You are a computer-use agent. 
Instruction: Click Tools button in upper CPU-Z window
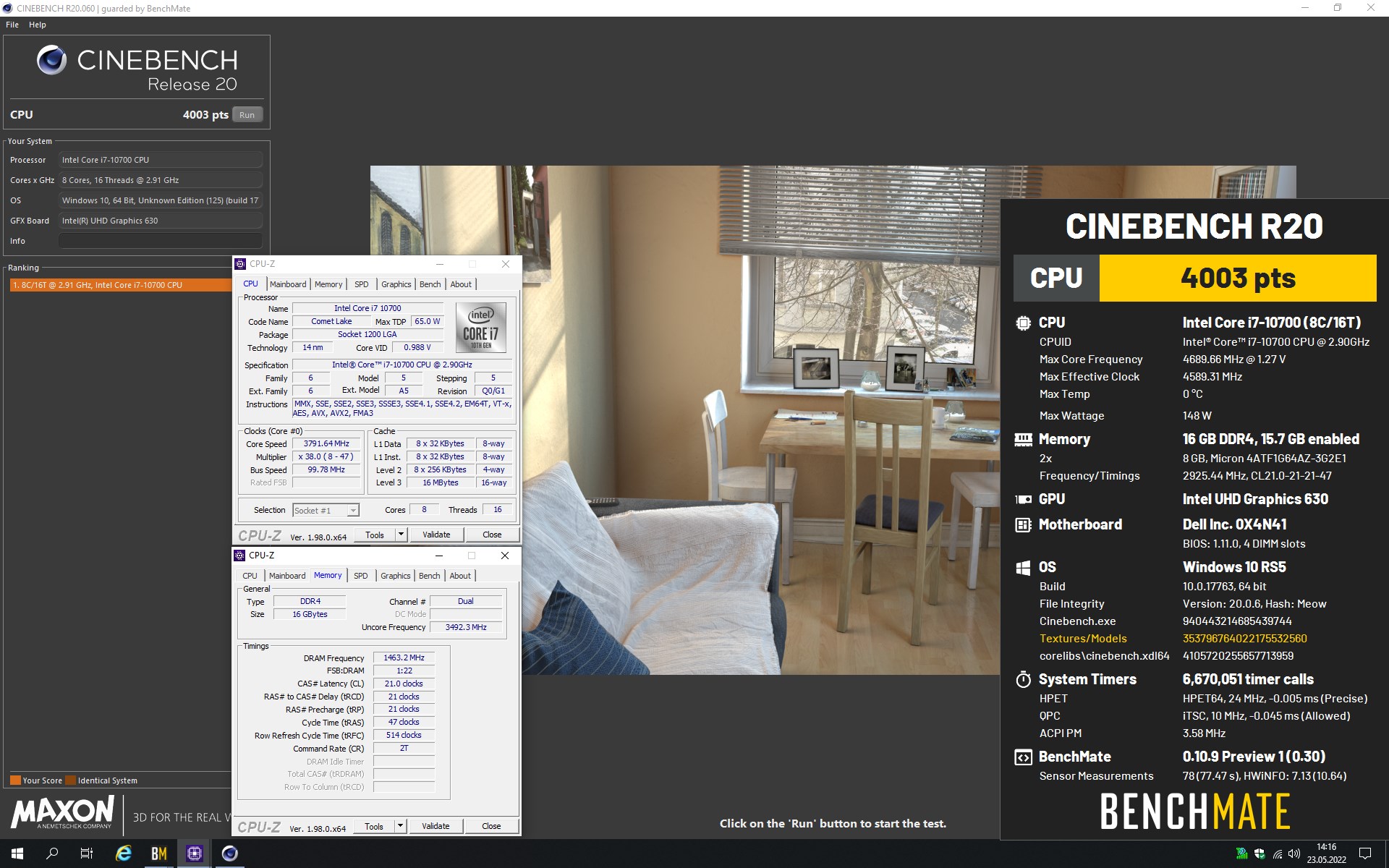coord(375,535)
